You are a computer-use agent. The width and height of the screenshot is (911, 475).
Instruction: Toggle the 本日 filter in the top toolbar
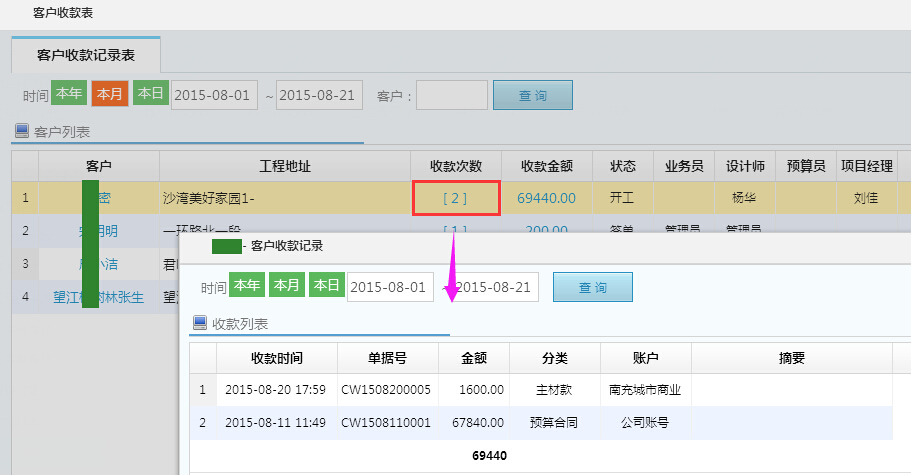[151, 94]
